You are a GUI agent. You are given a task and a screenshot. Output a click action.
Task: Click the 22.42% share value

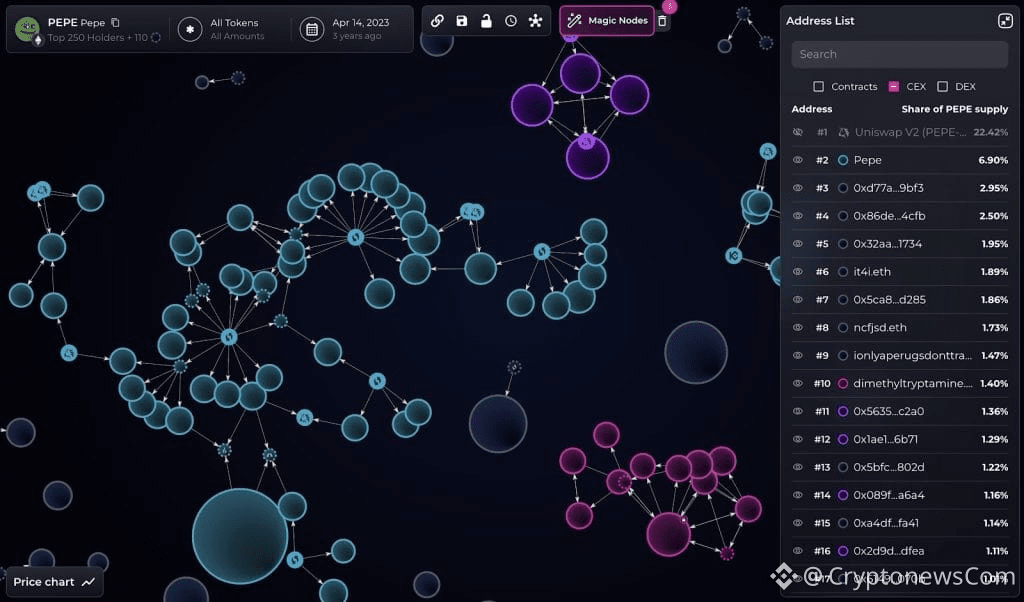click(991, 132)
